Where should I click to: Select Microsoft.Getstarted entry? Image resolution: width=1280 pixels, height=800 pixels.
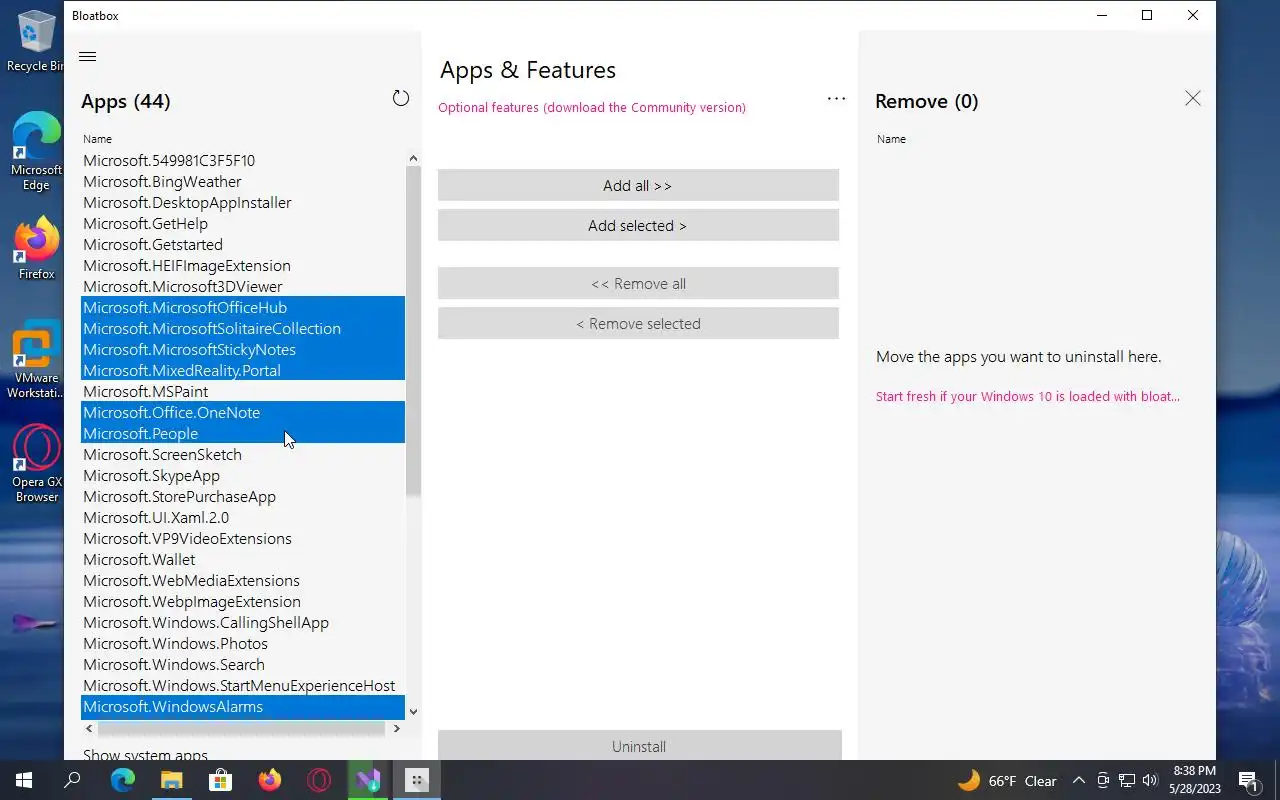tap(243, 244)
